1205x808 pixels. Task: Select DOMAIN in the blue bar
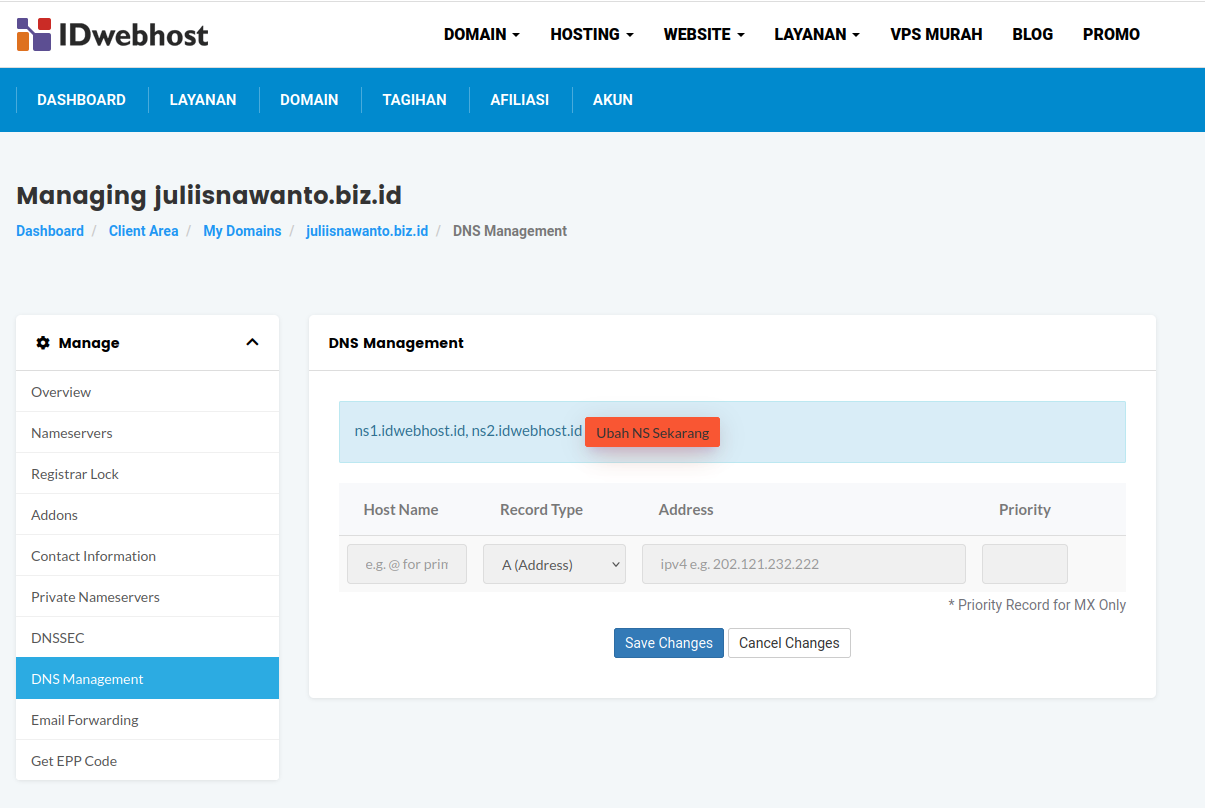pos(309,100)
